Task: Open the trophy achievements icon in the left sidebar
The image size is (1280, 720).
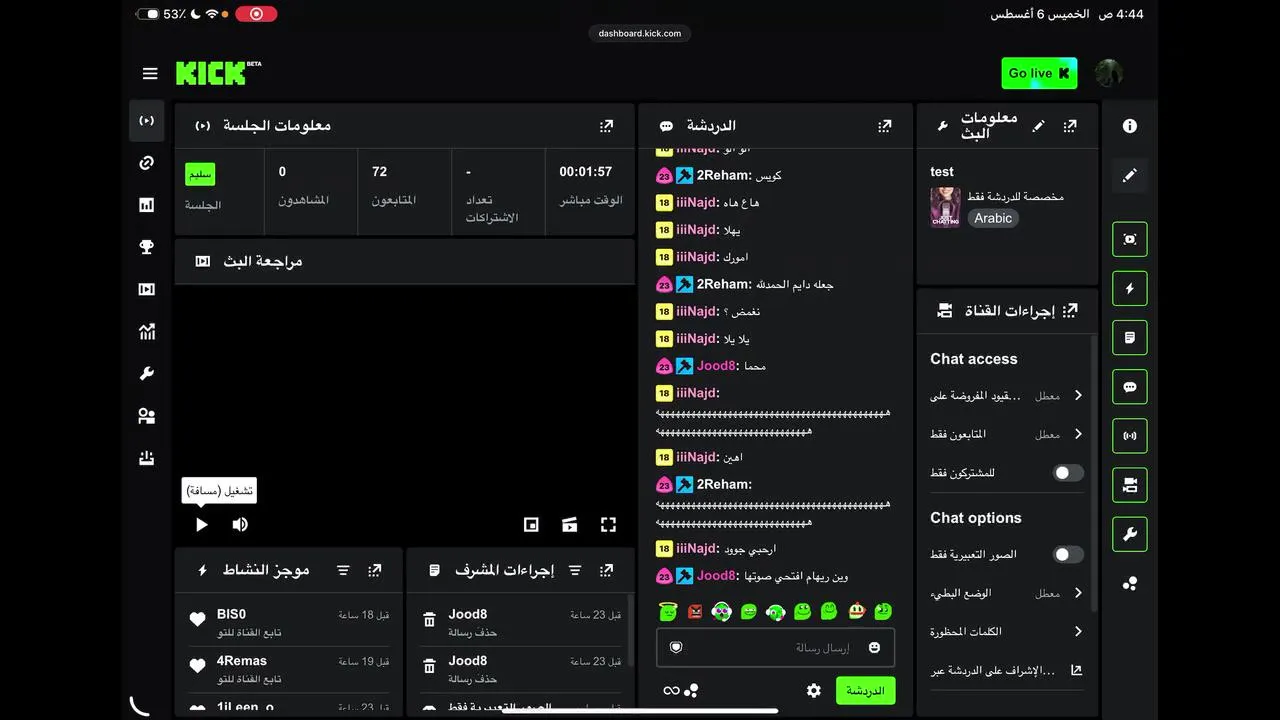Action: click(147, 247)
